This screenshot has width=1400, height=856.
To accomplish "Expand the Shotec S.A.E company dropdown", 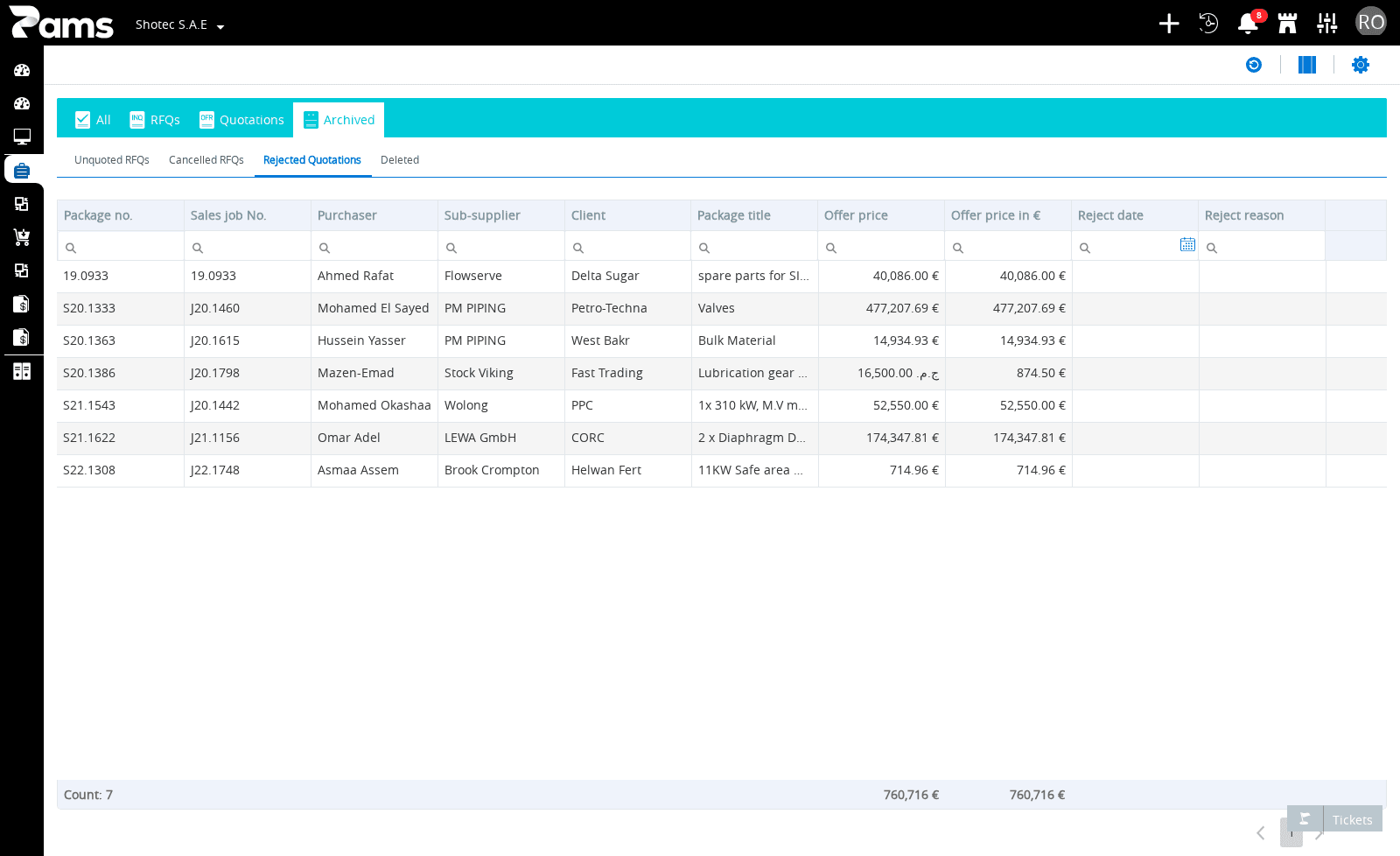I will [x=180, y=25].
